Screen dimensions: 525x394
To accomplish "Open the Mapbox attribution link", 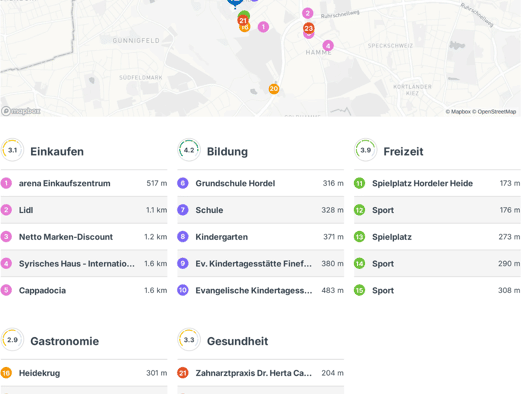I will coord(458,111).
